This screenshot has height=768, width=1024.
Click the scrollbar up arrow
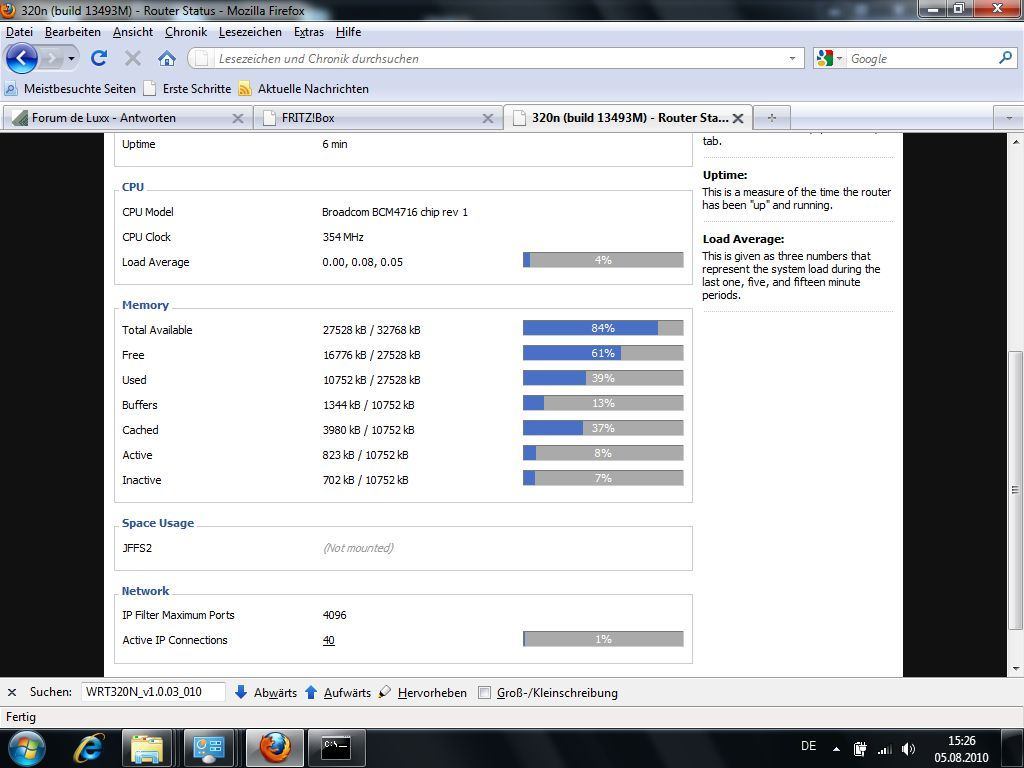[1016, 141]
